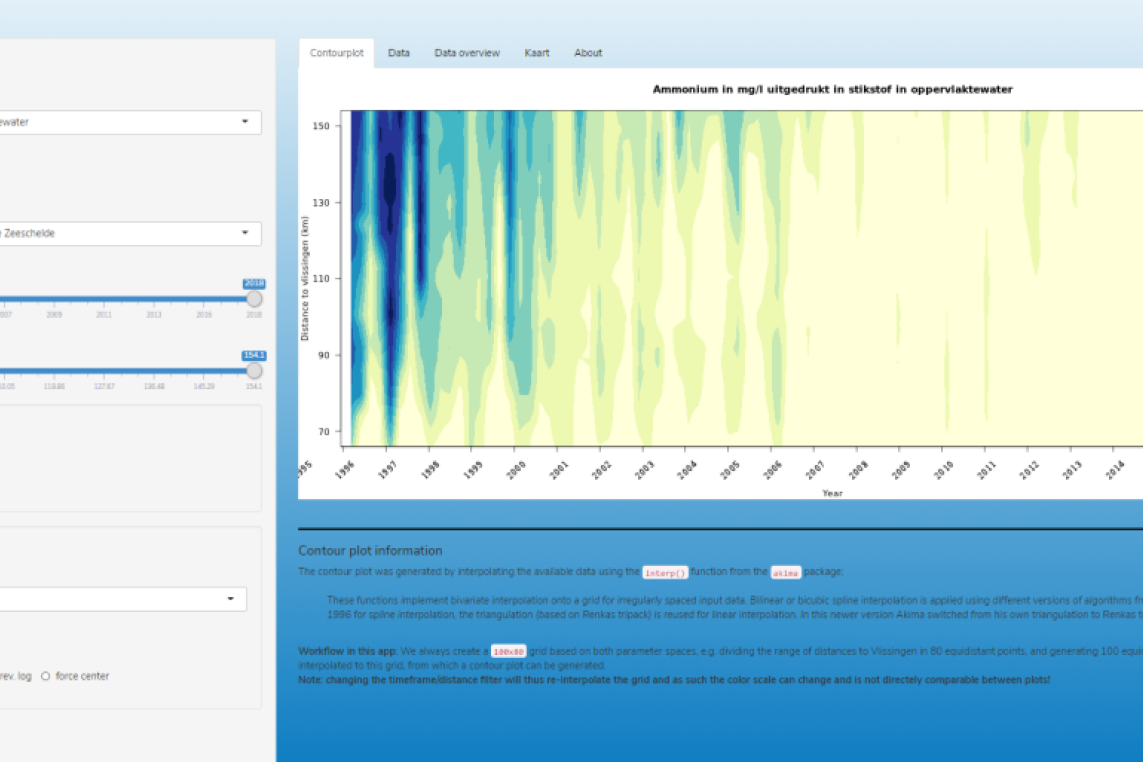Open the Zeeschelde dropdown
The height and width of the screenshot is (762, 1143).
pos(130,233)
